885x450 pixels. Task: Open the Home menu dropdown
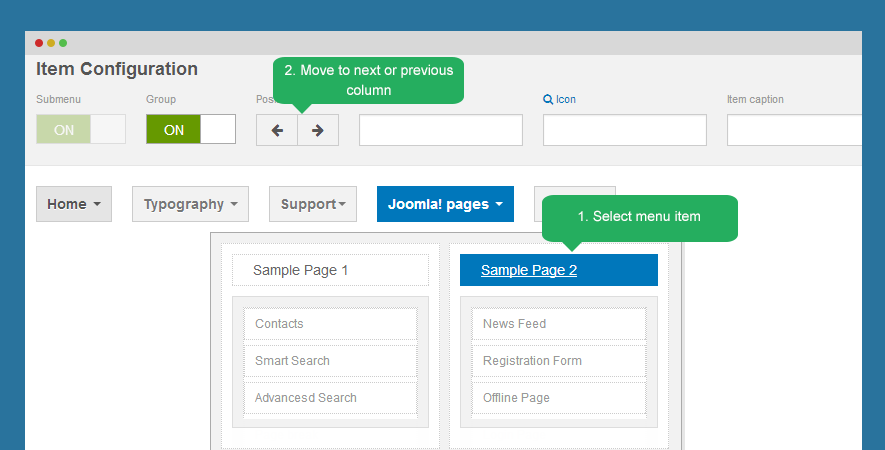click(74, 204)
